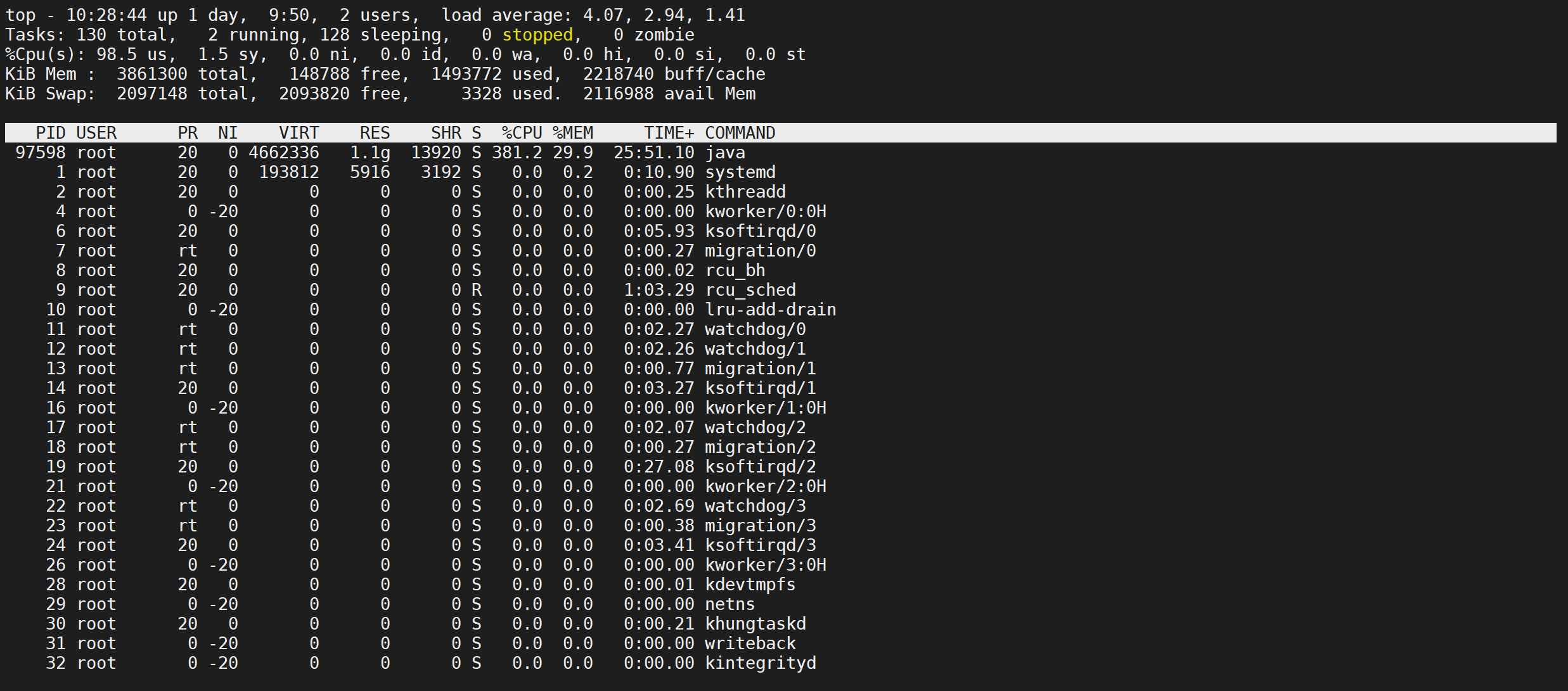The image size is (1568, 691).
Task: Click migration/0 process name
Action: tap(761, 251)
